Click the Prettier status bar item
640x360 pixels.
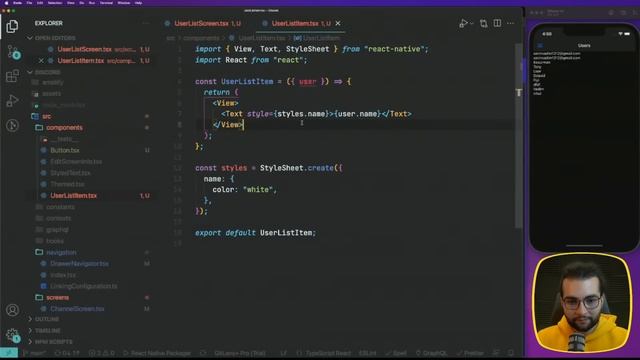click(470, 353)
